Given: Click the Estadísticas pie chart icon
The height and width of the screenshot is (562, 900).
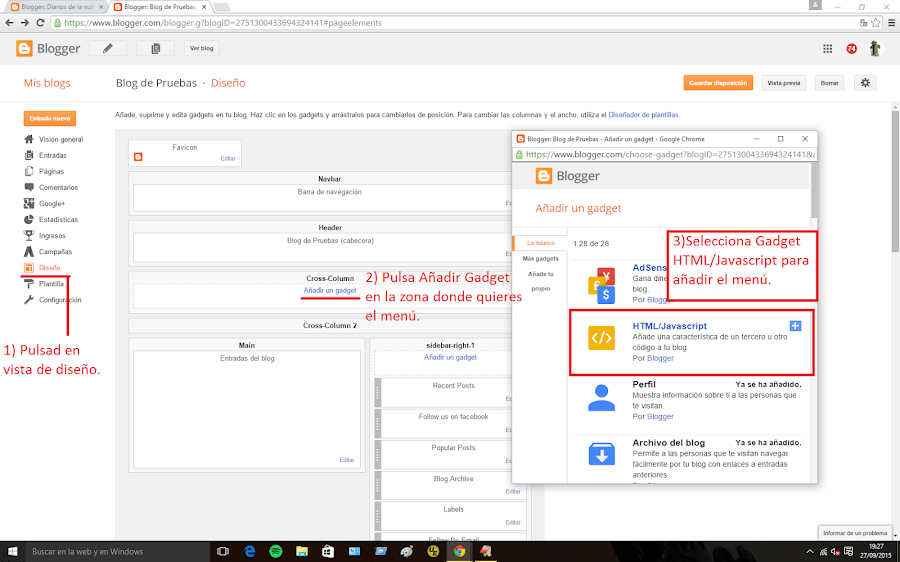Looking at the screenshot, I should [29, 219].
